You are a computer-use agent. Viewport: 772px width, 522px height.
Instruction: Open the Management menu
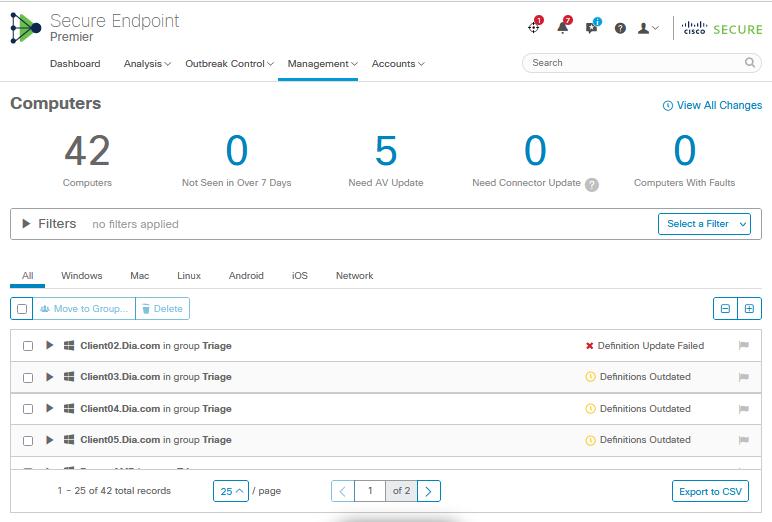tap(322, 64)
